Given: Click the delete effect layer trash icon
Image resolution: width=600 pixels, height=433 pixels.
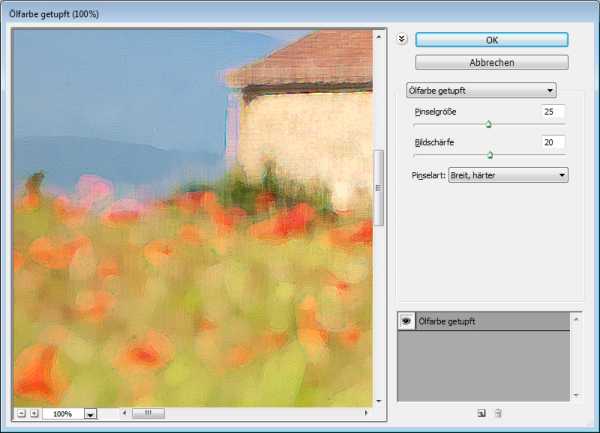Looking at the screenshot, I should coord(498,413).
